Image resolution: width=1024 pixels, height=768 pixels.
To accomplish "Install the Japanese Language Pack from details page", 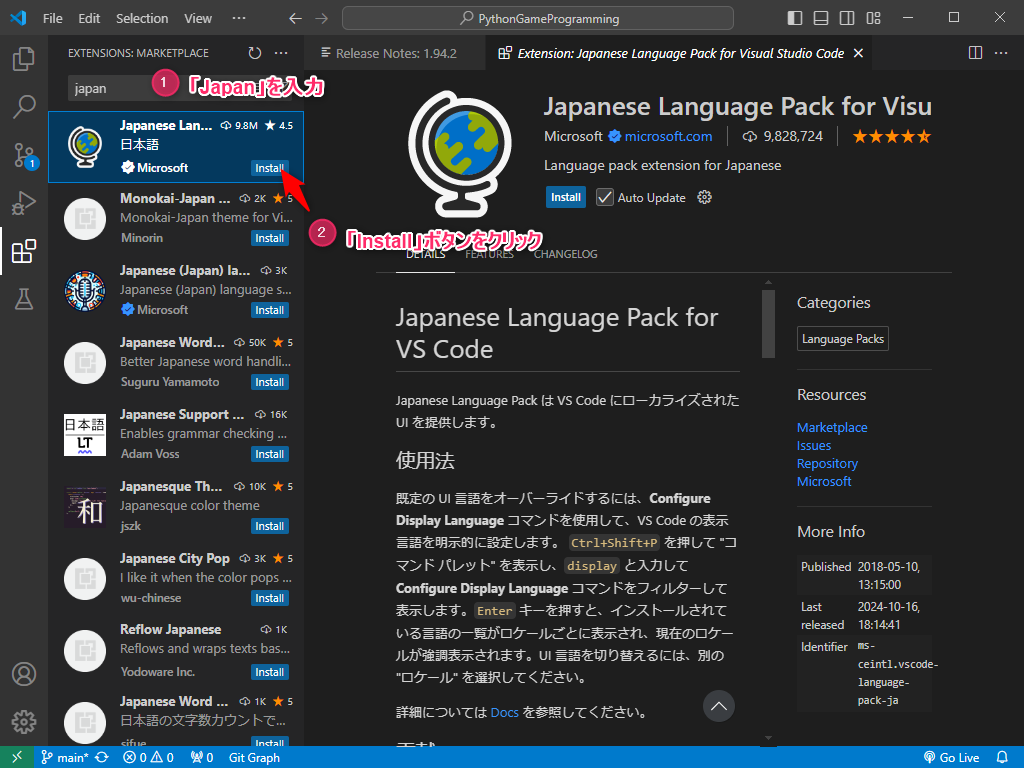I will coord(566,197).
